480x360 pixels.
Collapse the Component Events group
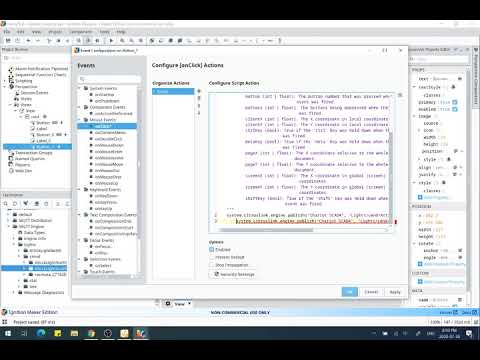tap(80, 107)
